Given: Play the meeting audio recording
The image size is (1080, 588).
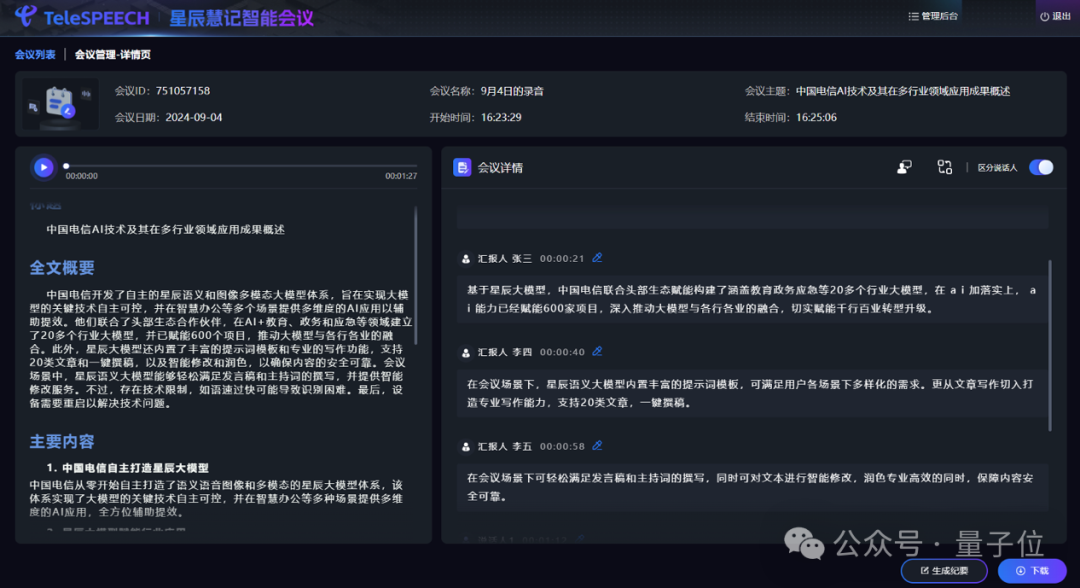Looking at the screenshot, I should pos(44,167).
